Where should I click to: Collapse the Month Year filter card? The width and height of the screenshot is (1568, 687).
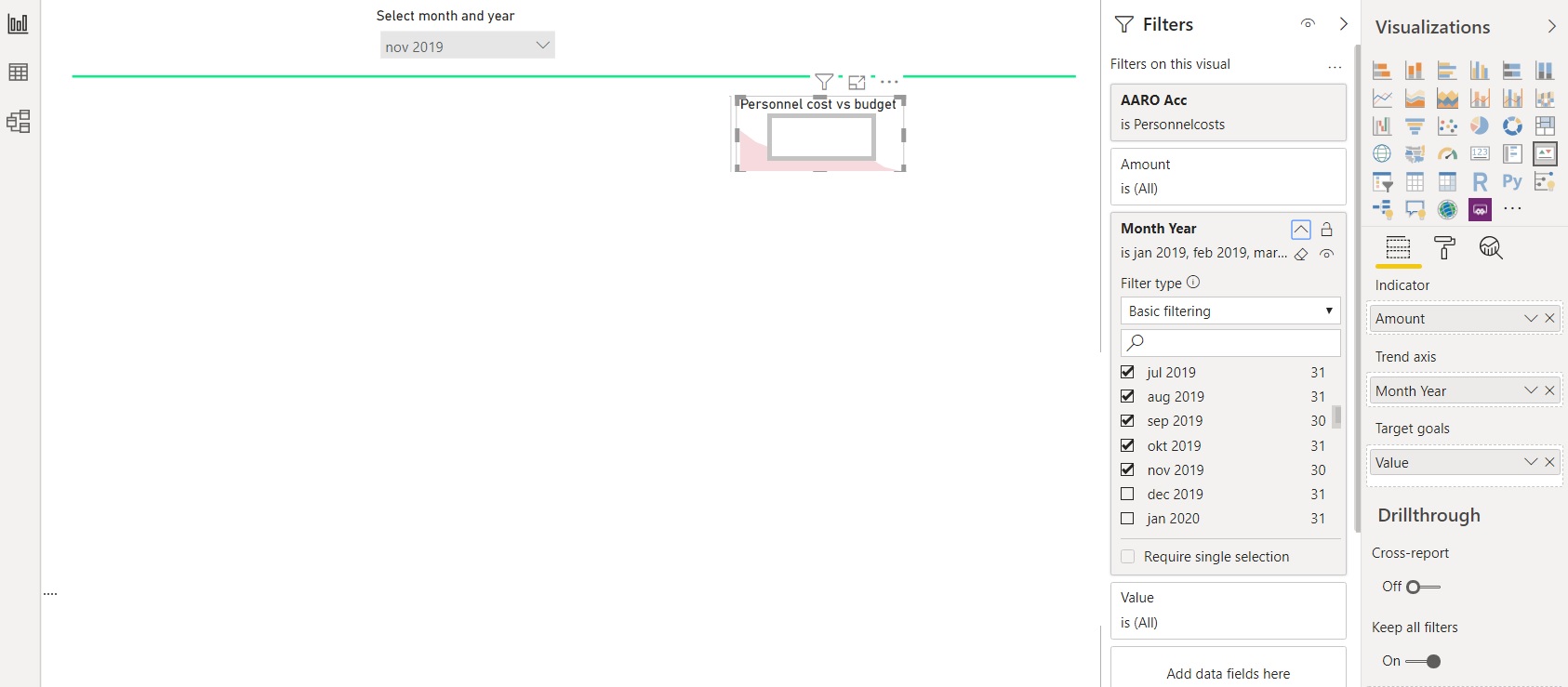tap(1300, 229)
